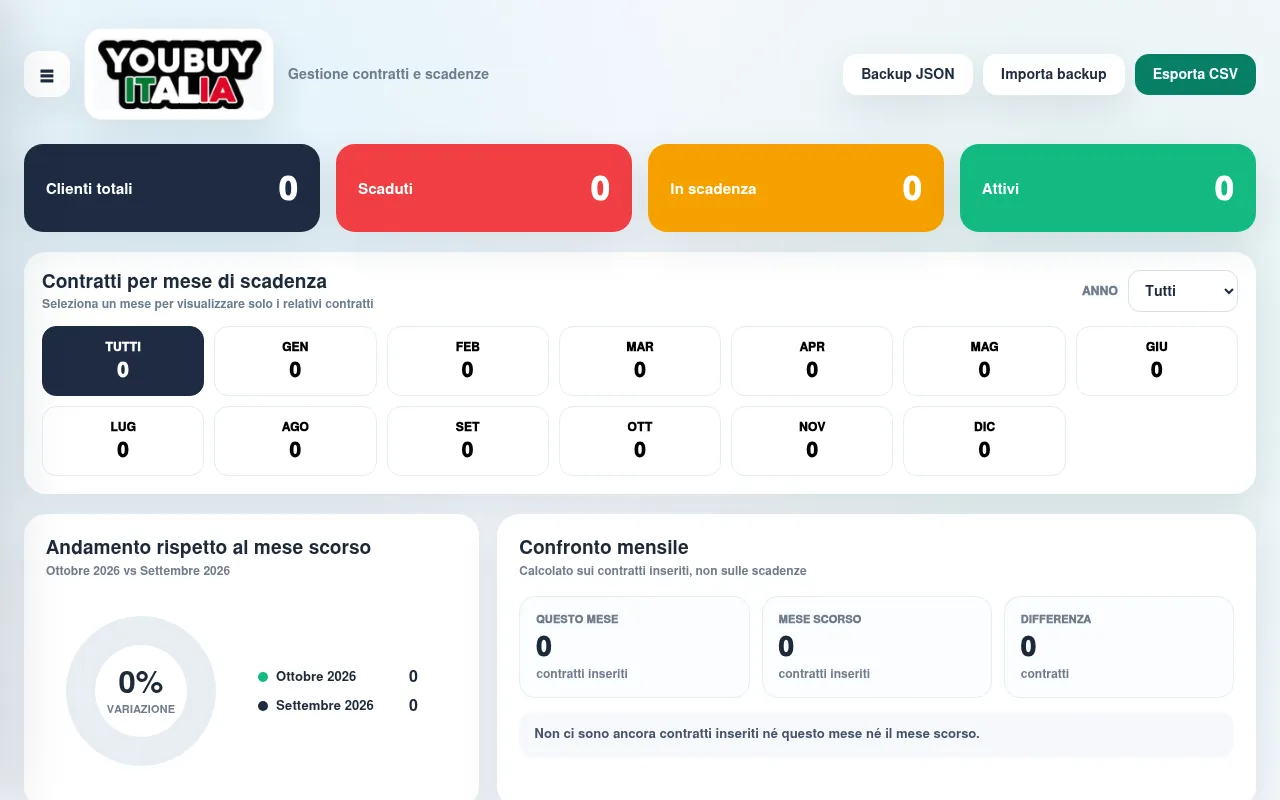
Task: Click the Confronto mensile heading
Action: coord(604,548)
